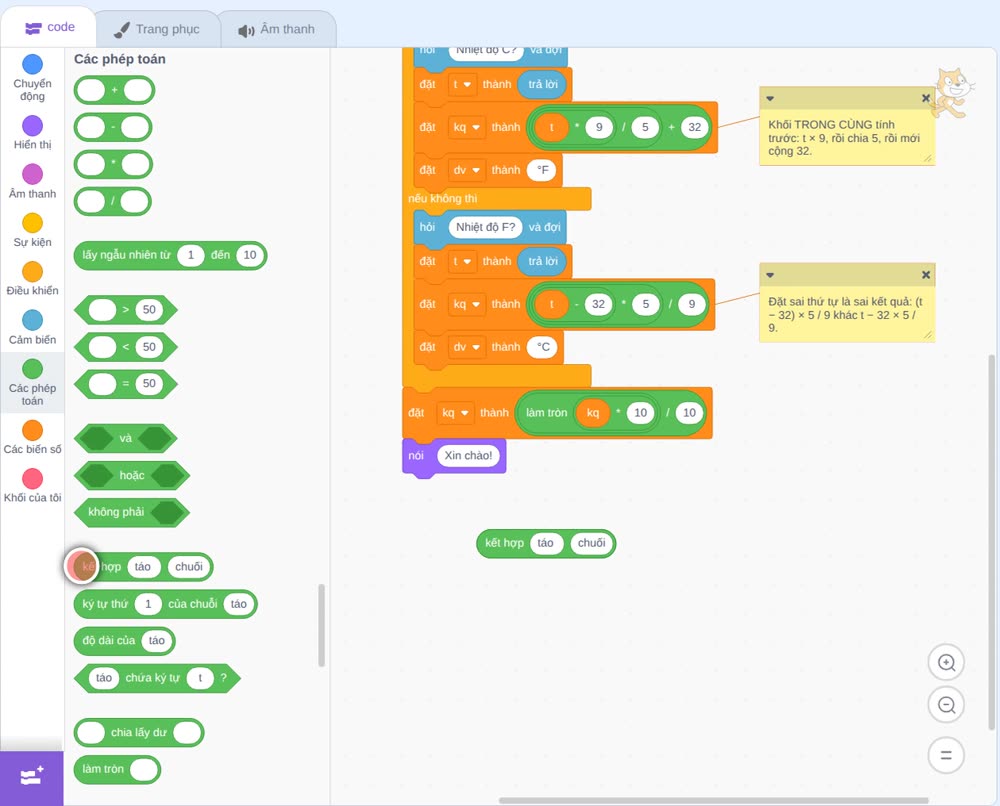Screen dimensions: 1000x806
Task: Click the 'độ dài của' block in the palette
Action: pos(124,641)
